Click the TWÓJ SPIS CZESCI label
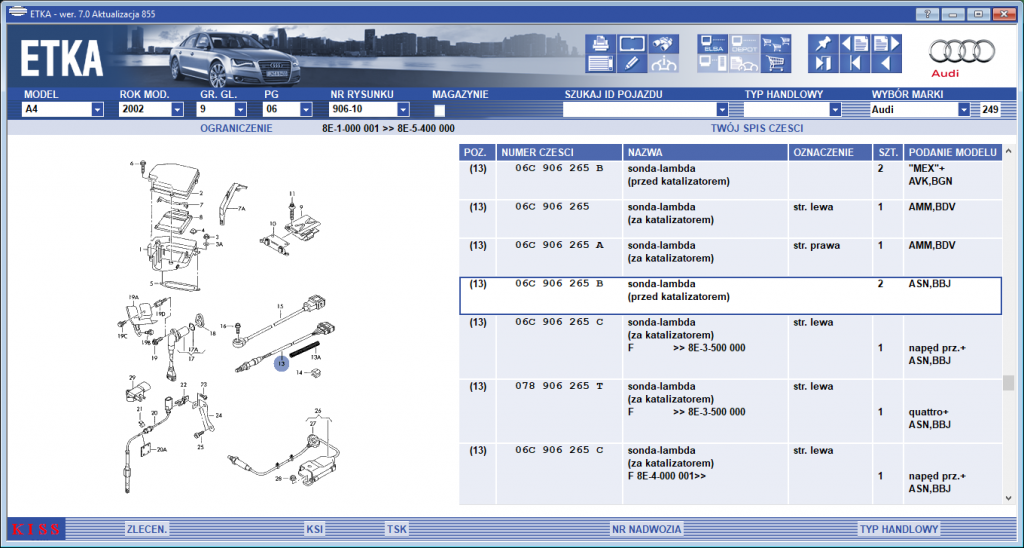 (x=757, y=129)
